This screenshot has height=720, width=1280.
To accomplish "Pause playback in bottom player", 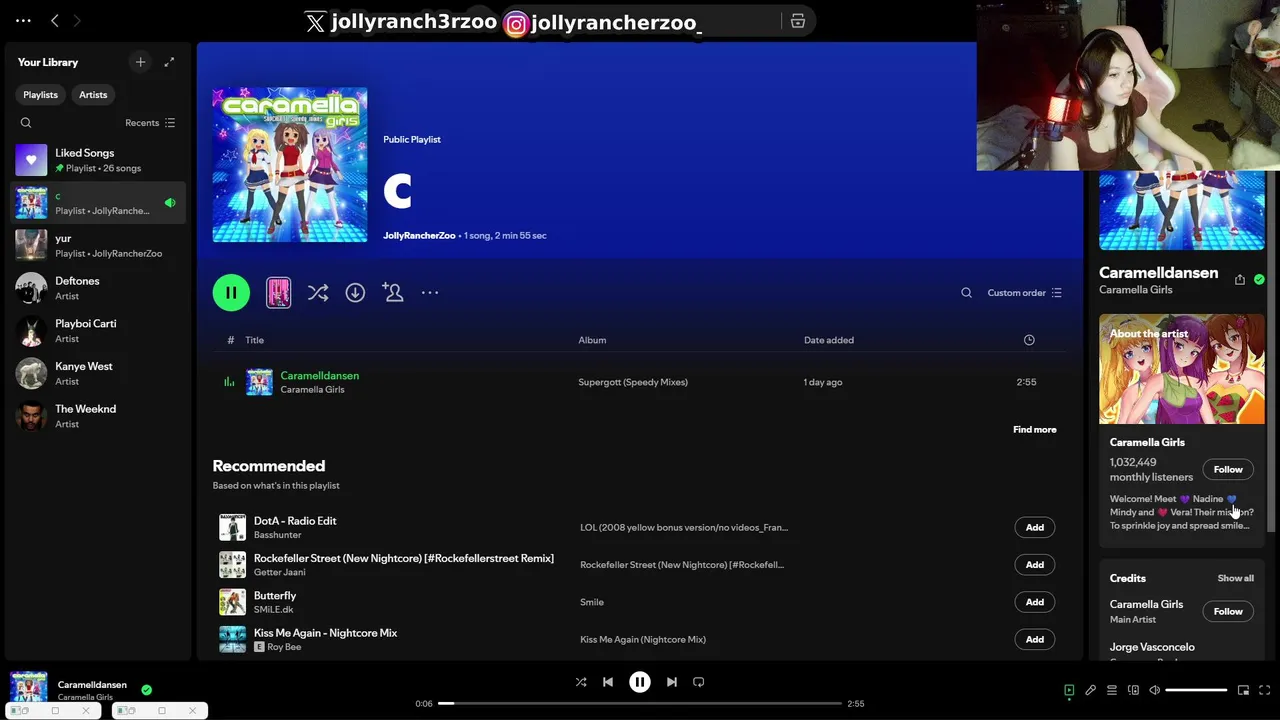I will point(640,682).
